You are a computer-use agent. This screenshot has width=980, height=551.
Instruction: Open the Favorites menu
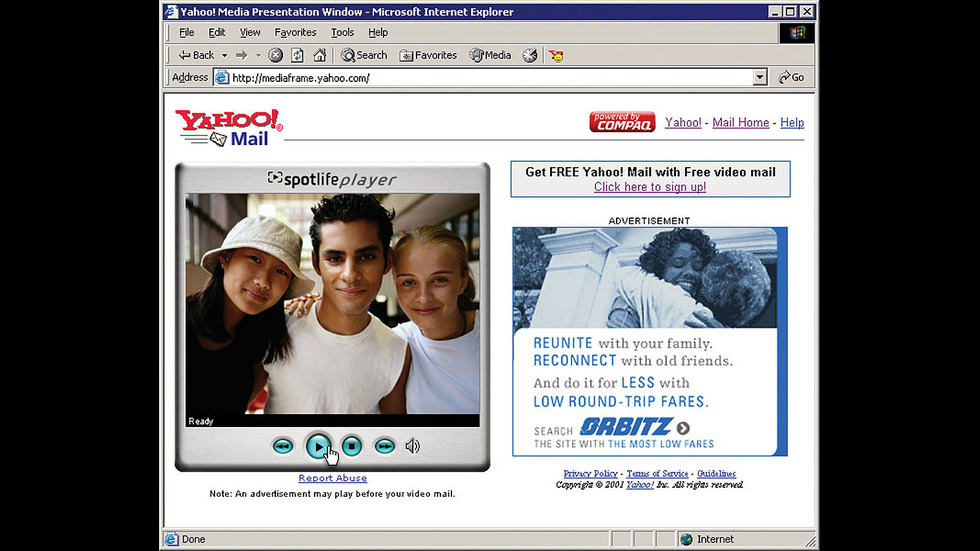[295, 33]
